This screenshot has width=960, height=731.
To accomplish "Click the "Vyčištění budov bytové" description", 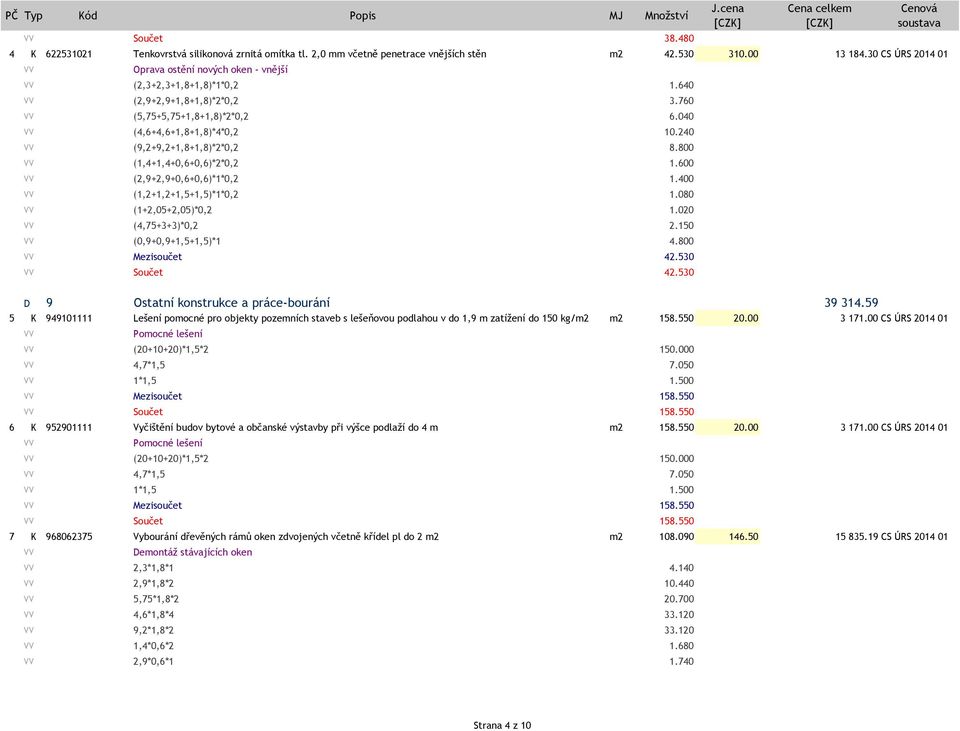I will 285,427.
